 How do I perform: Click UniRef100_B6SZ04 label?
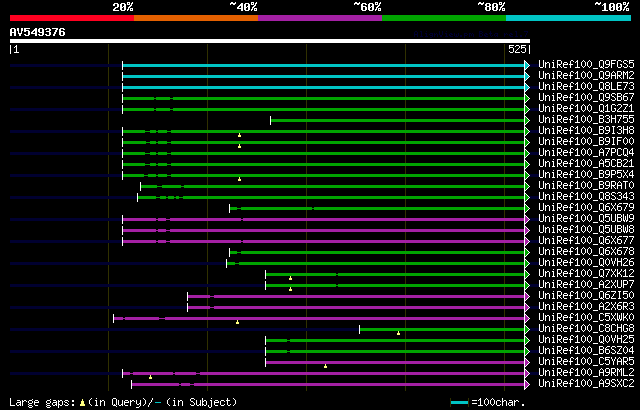tap(586, 351)
